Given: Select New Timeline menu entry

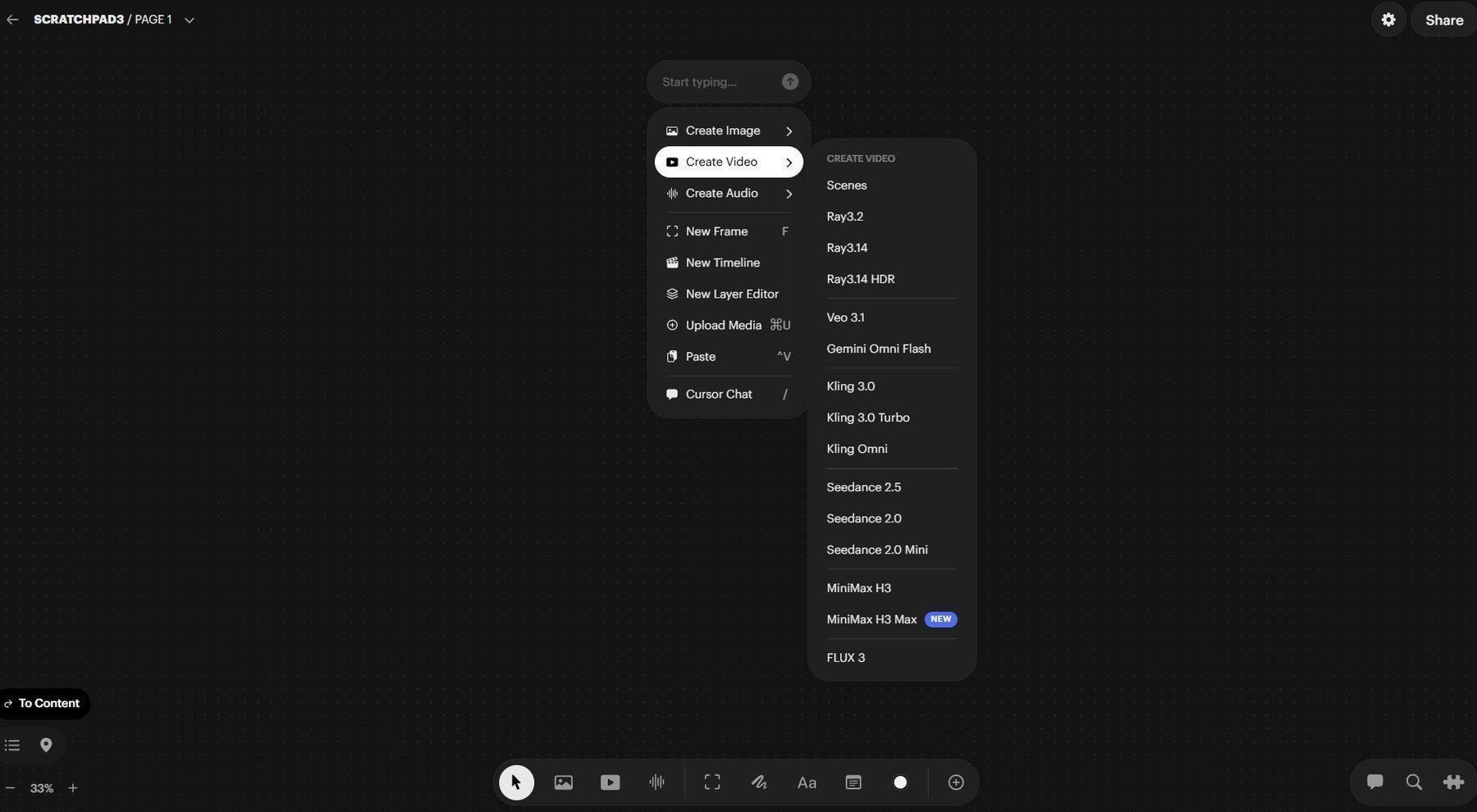Looking at the screenshot, I should click(x=729, y=262).
